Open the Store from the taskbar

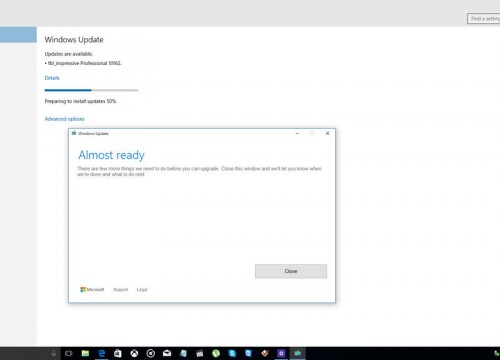click(118, 353)
